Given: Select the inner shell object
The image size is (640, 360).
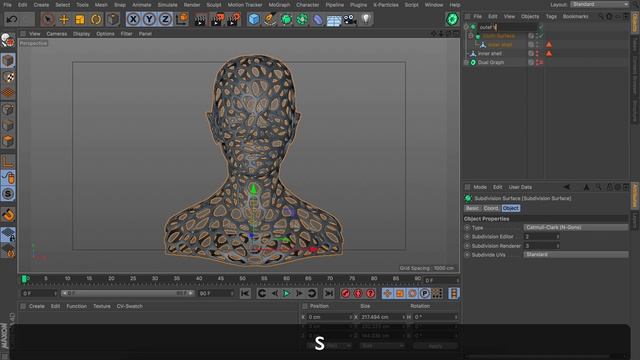Looking at the screenshot, I should click(x=489, y=53).
